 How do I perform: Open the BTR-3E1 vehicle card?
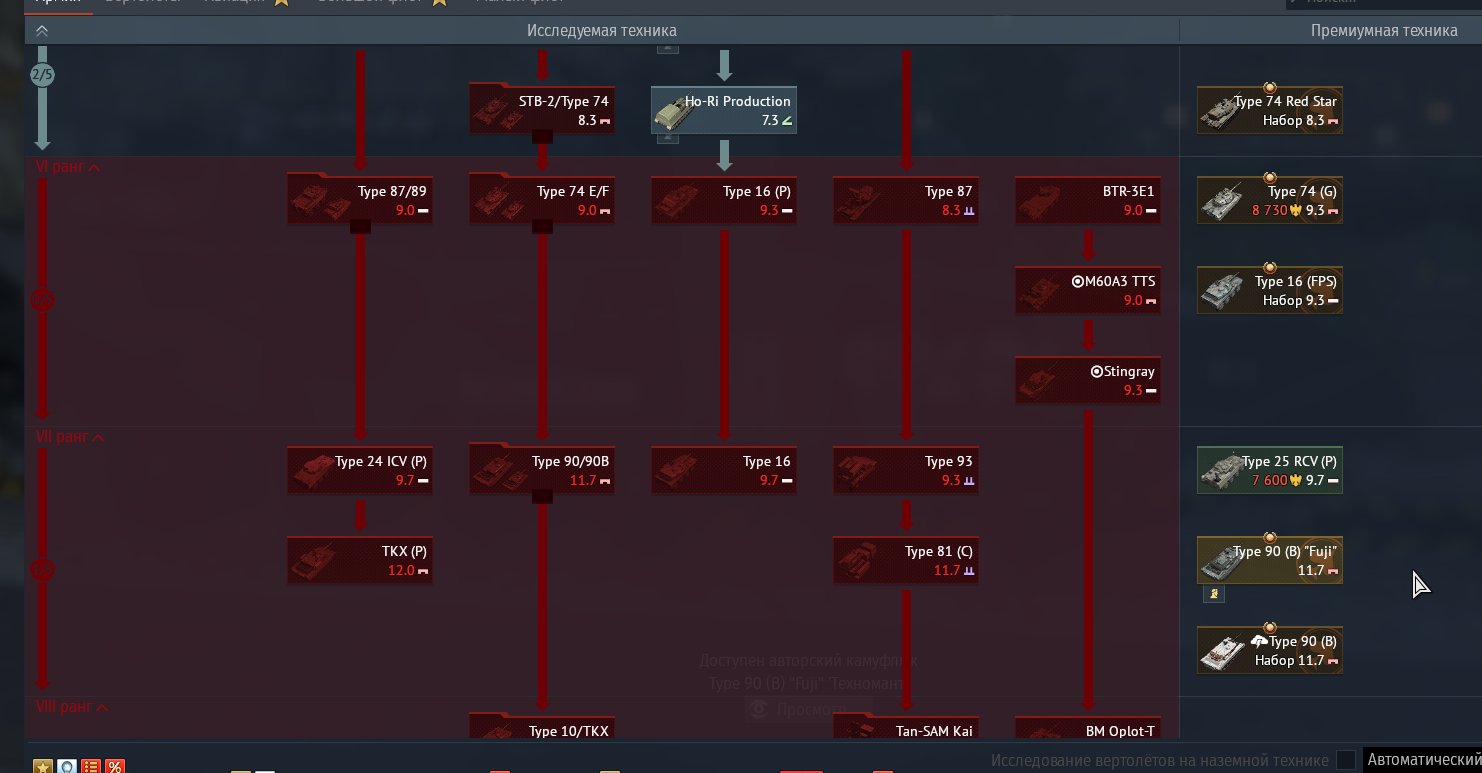click(1088, 200)
